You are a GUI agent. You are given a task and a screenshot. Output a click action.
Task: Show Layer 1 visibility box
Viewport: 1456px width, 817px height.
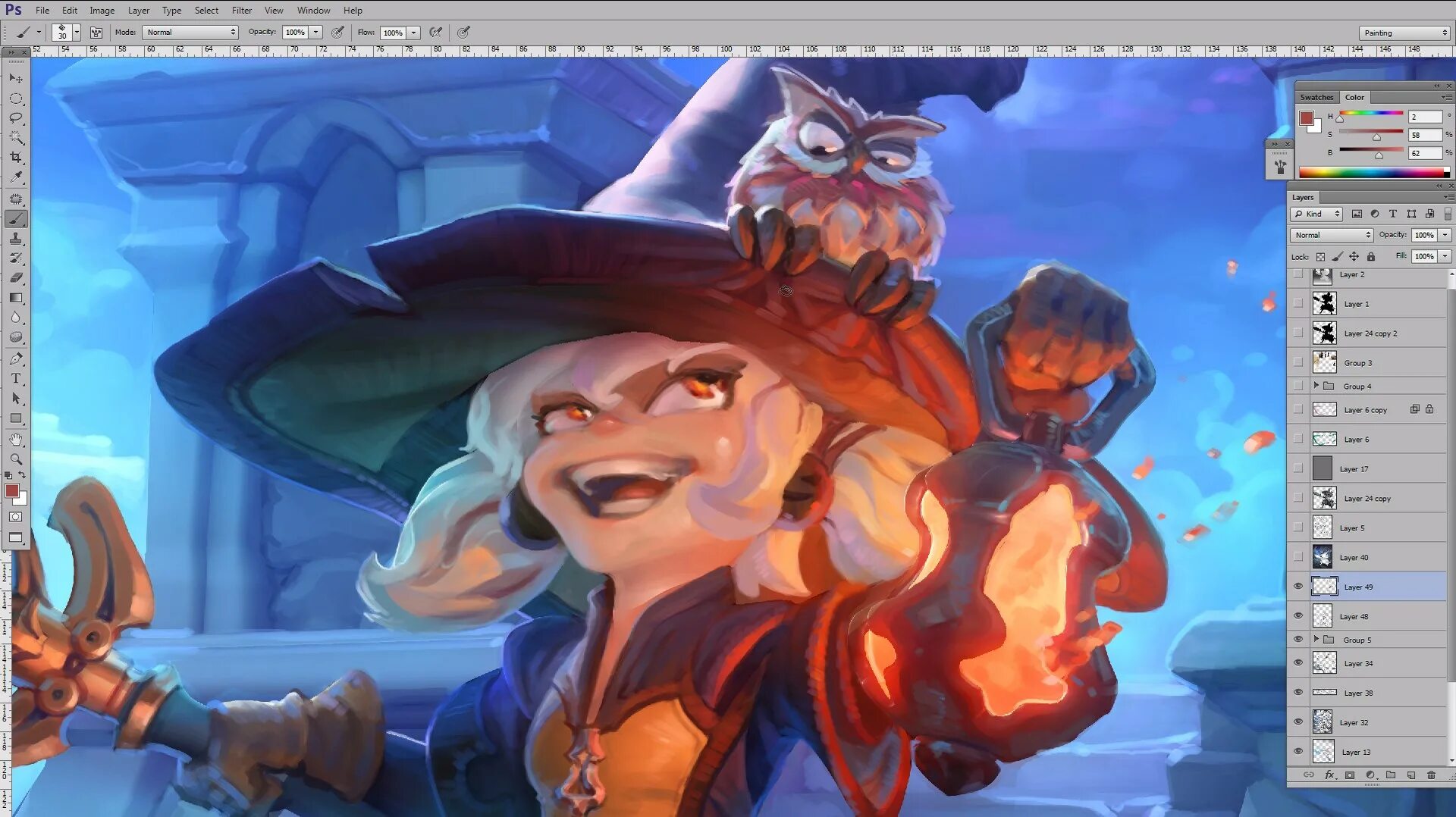click(x=1298, y=304)
